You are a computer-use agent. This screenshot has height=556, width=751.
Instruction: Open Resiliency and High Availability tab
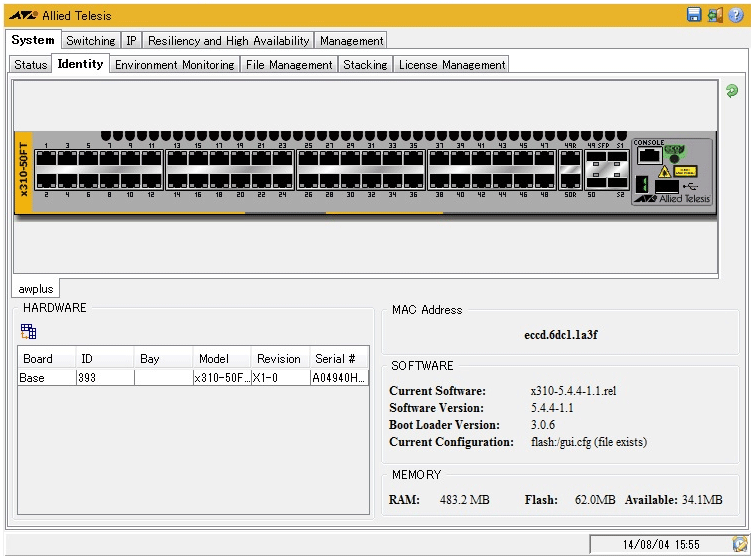pyautogui.click(x=229, y=41)
